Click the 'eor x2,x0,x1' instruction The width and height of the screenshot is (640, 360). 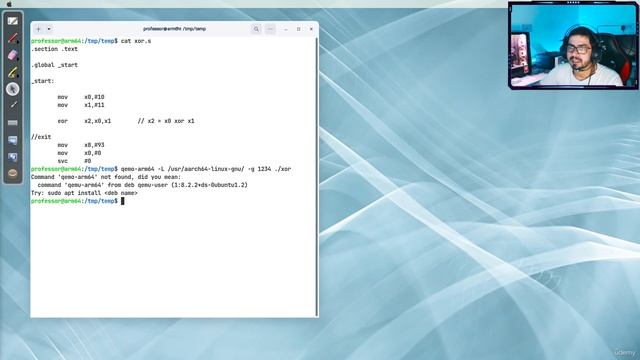click(84, 121)
